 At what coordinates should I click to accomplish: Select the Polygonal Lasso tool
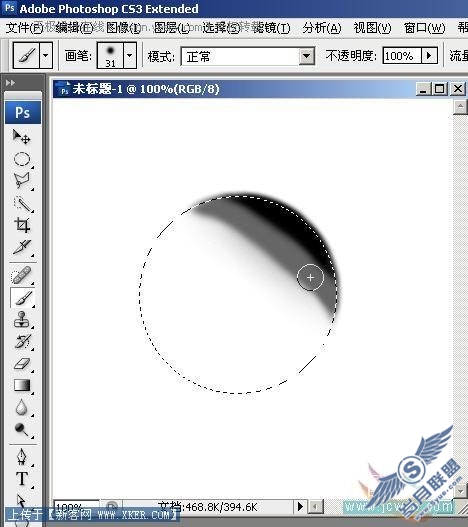click(x=22, y=181)
